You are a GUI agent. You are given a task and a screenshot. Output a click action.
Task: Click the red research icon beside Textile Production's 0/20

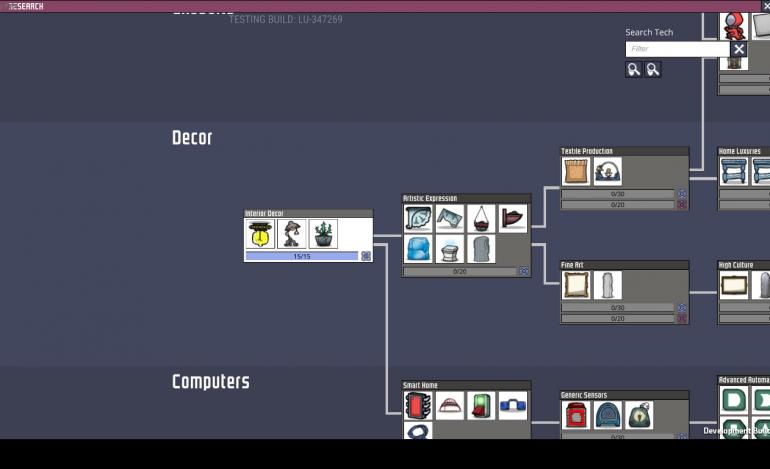point(682,204)
